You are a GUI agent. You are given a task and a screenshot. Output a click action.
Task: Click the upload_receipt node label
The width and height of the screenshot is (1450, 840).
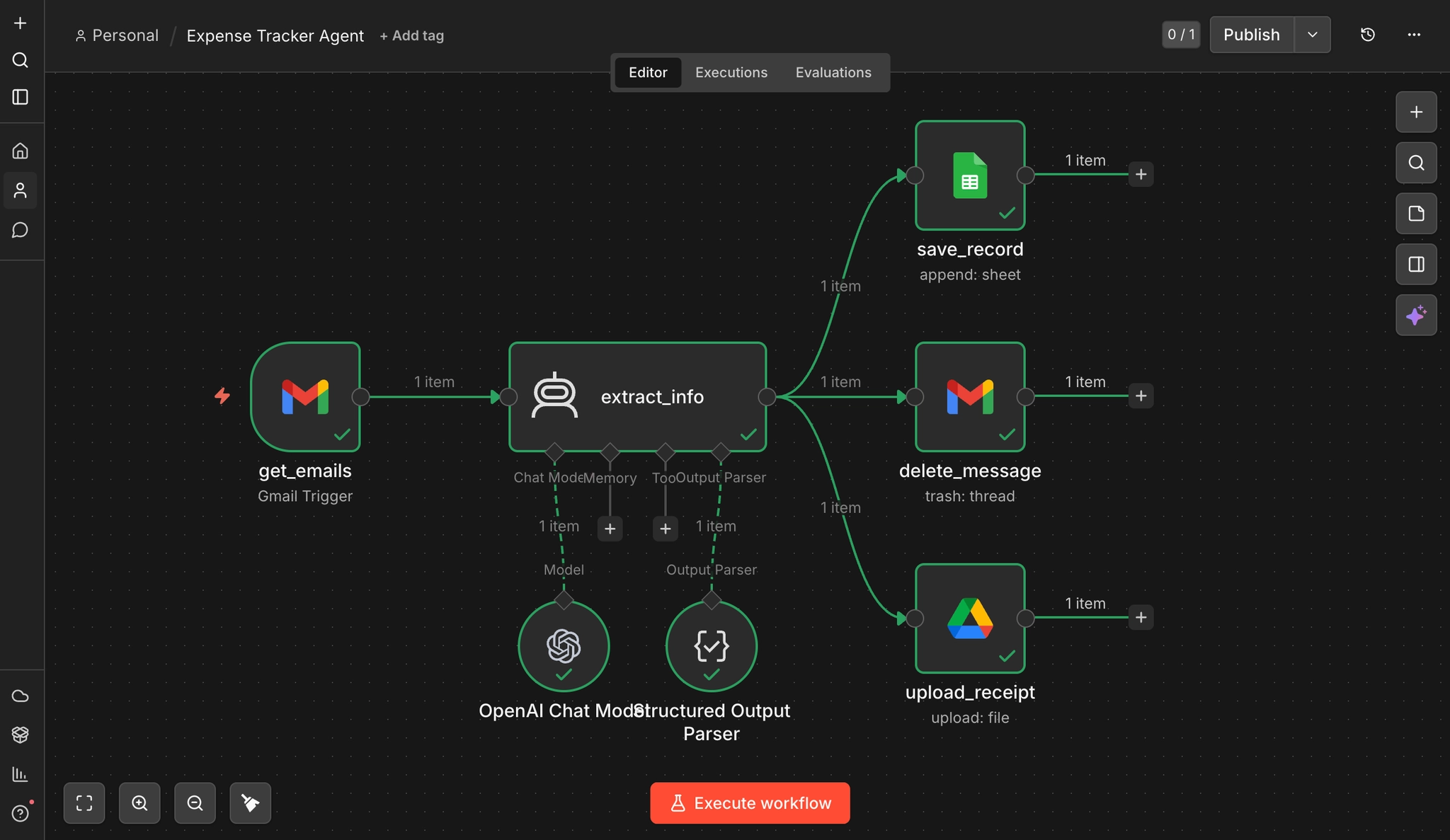[x=970, y=692]
